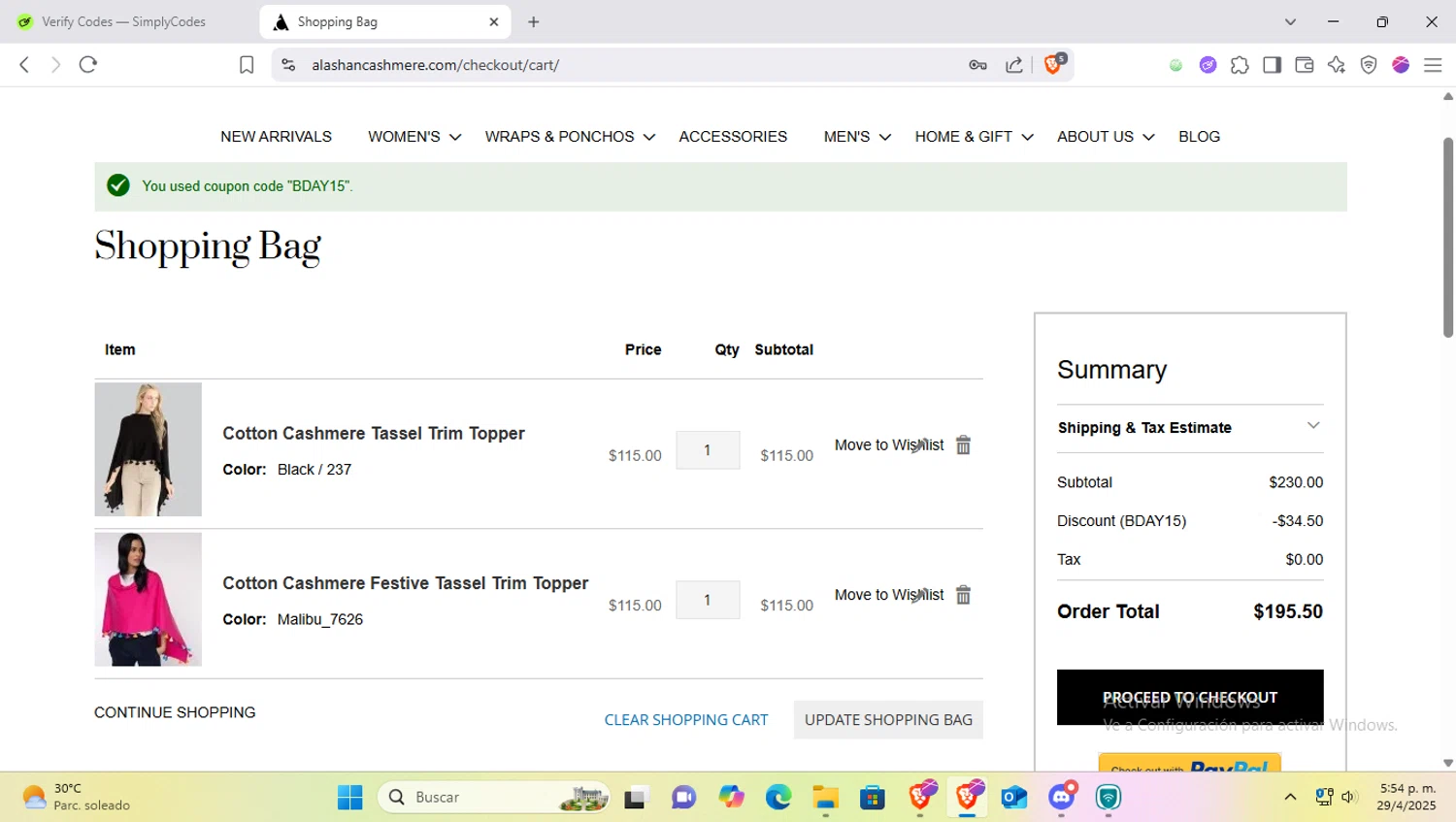Open the NEW ARRIVALS page

click(x=276, y=137)
